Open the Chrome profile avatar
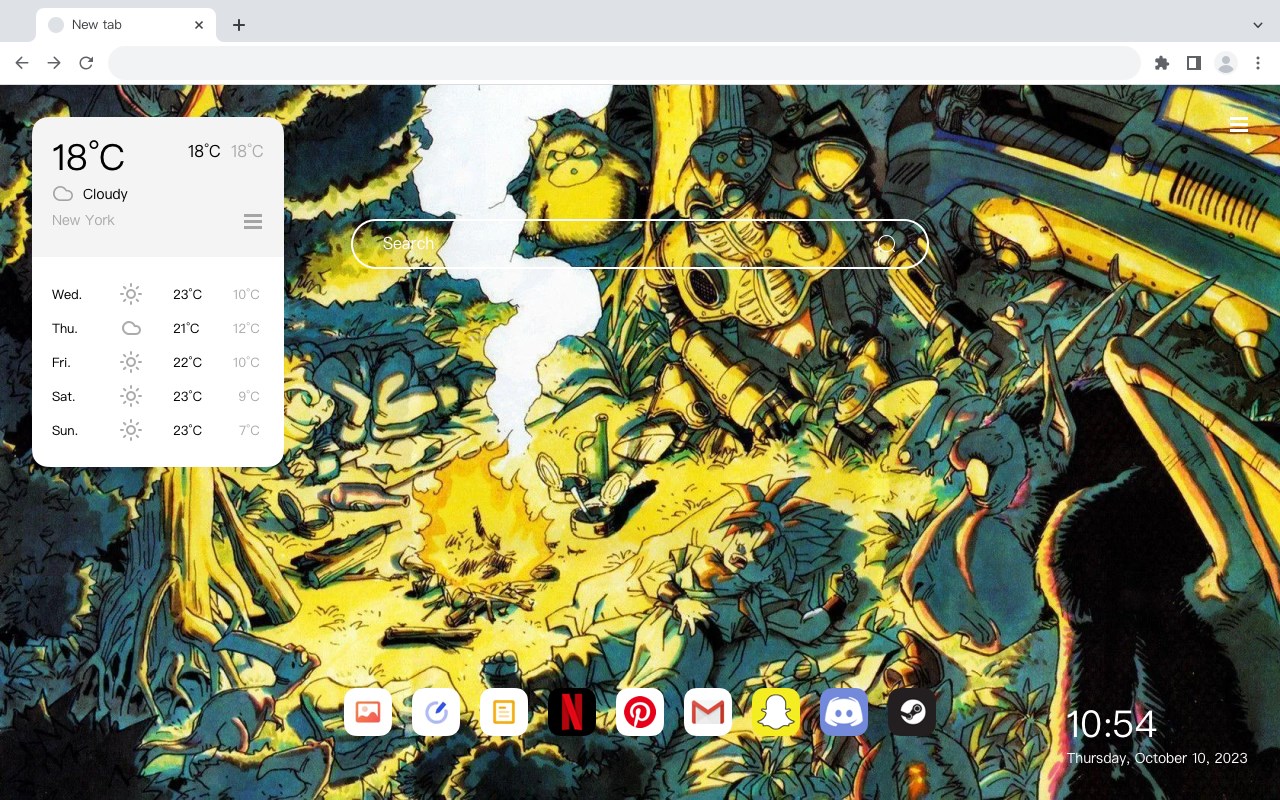 click(1226, 63)
